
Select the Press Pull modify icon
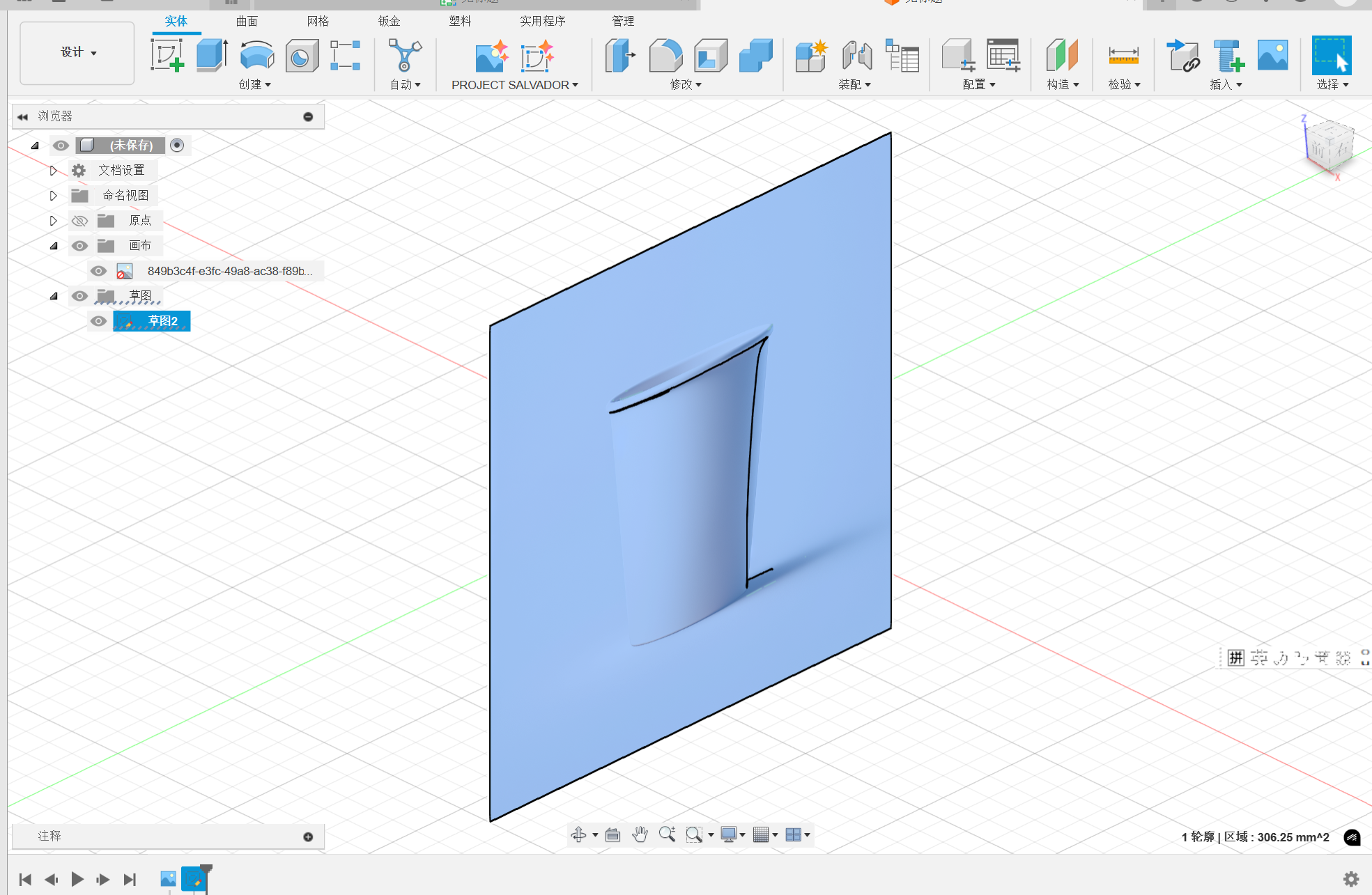click(x=620, y=55)
